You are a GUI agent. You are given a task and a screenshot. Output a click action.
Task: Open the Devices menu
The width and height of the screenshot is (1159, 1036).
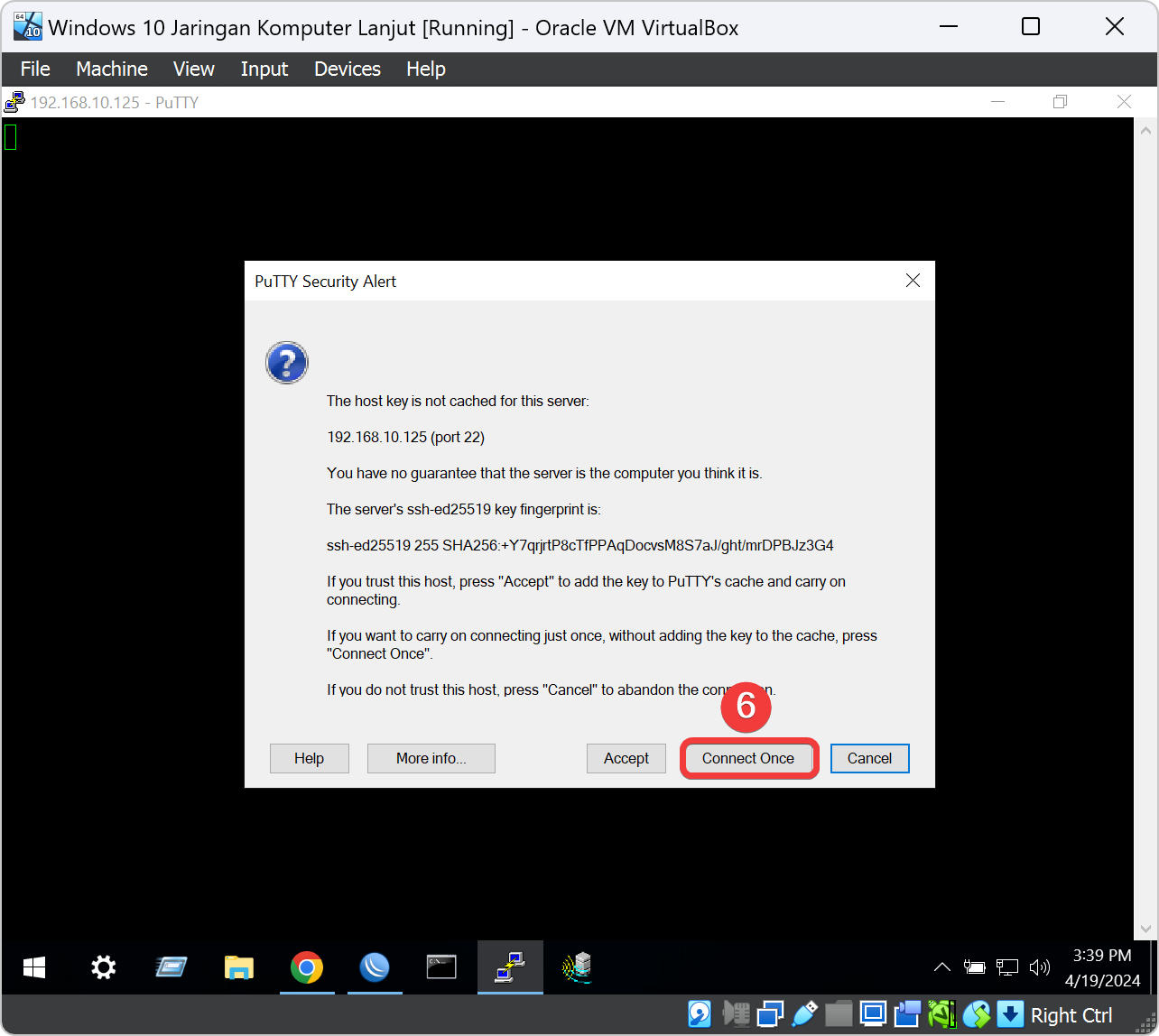click(348, 69)
